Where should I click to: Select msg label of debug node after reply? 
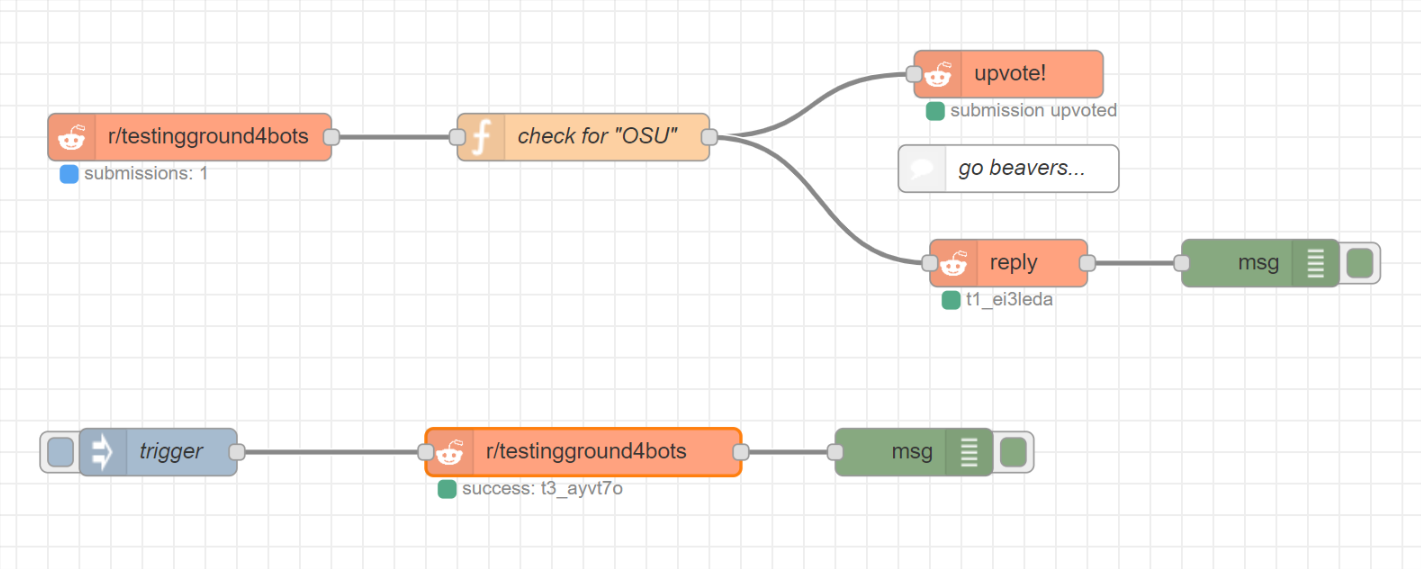pyautogui.click(x=1258, y=263)
